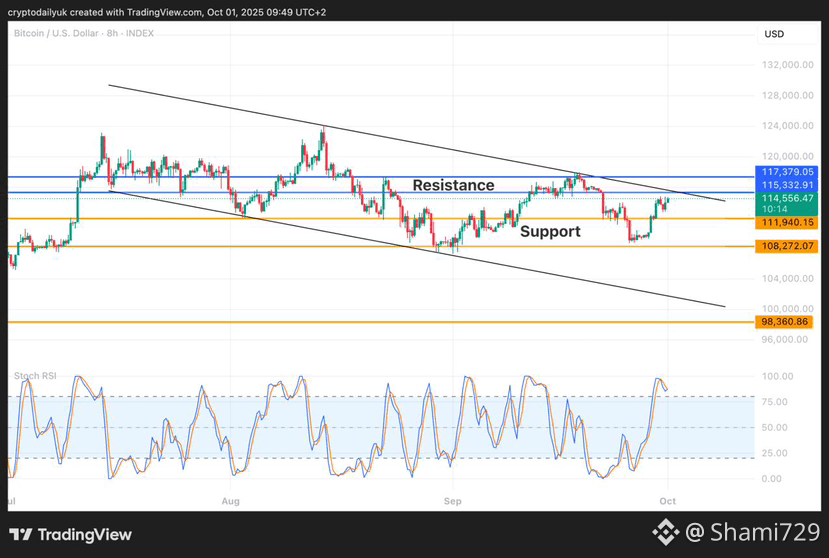Click the USD currency label
This screenshot has width=829, height=558.
coord(774,34)
